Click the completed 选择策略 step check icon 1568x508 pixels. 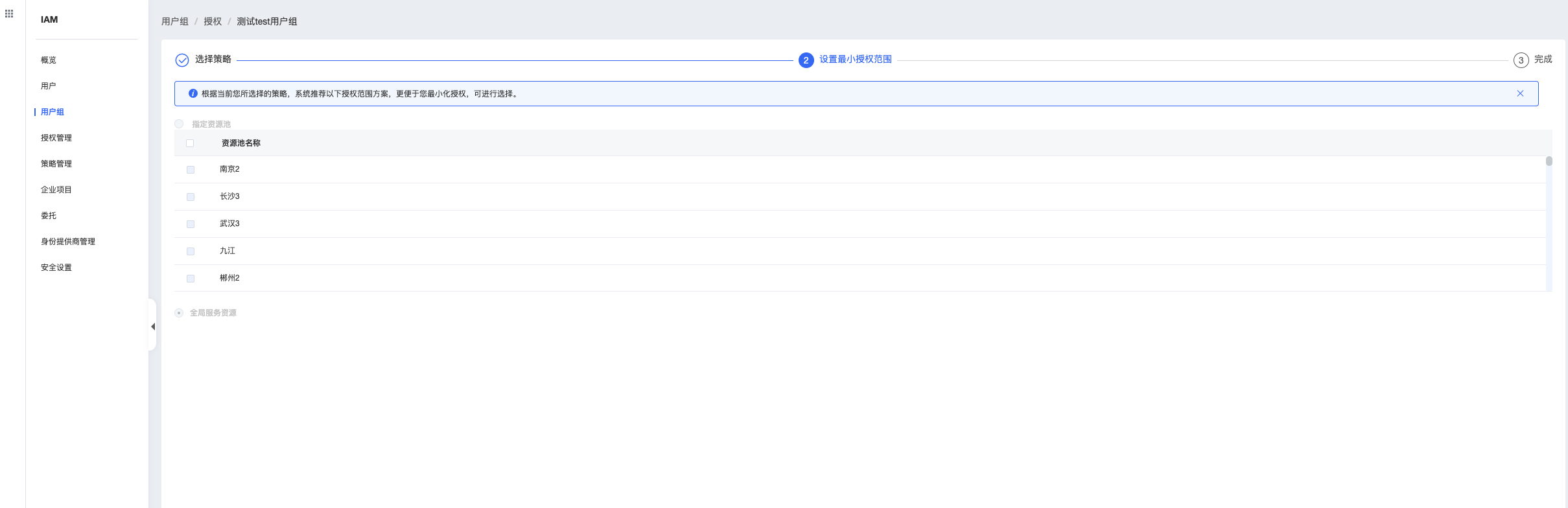(182, 60)
